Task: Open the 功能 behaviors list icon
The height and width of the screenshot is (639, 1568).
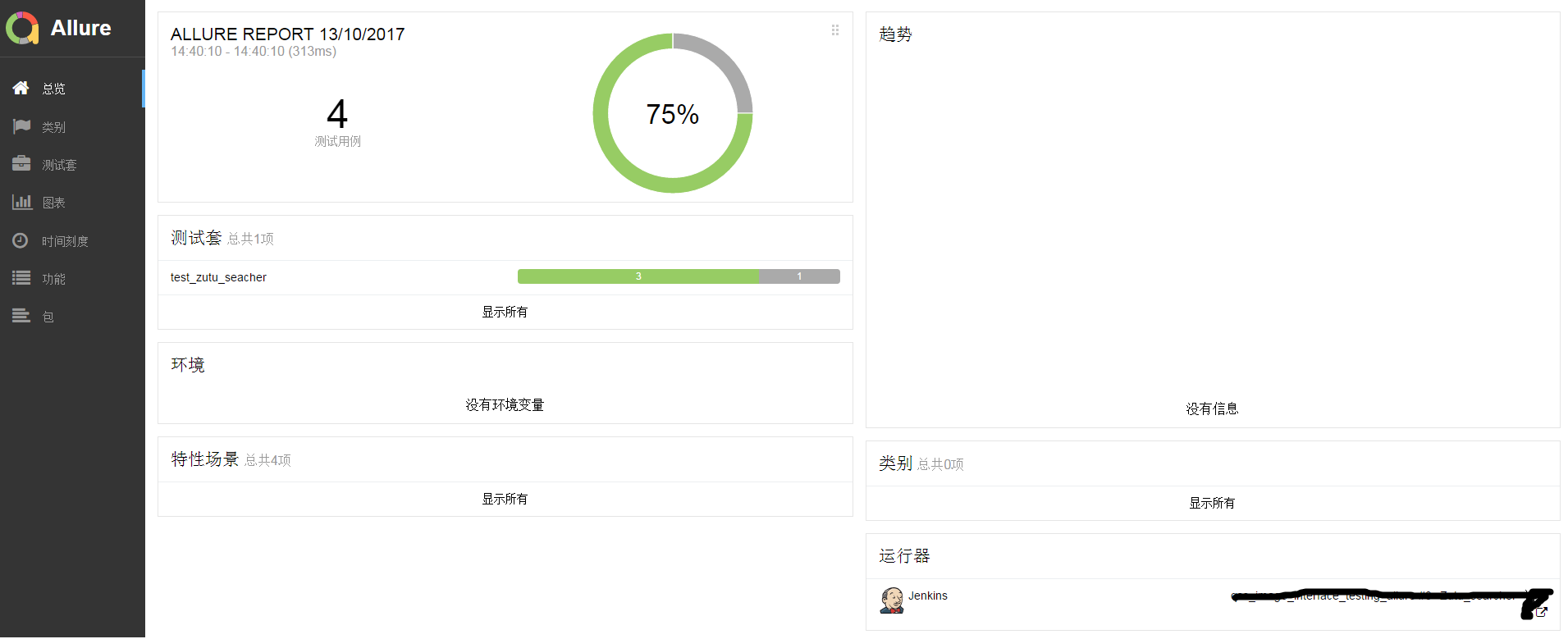Action: (21, 278)
